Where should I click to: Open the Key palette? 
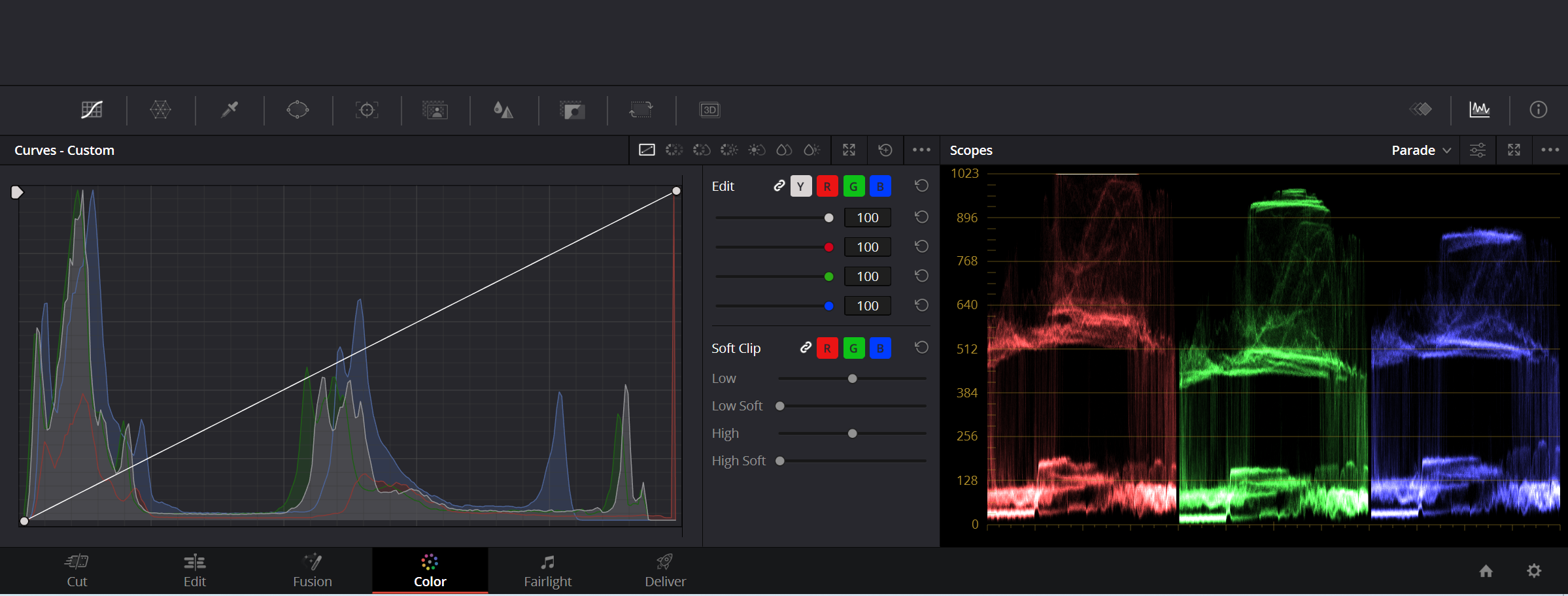[x=572, y=110]
